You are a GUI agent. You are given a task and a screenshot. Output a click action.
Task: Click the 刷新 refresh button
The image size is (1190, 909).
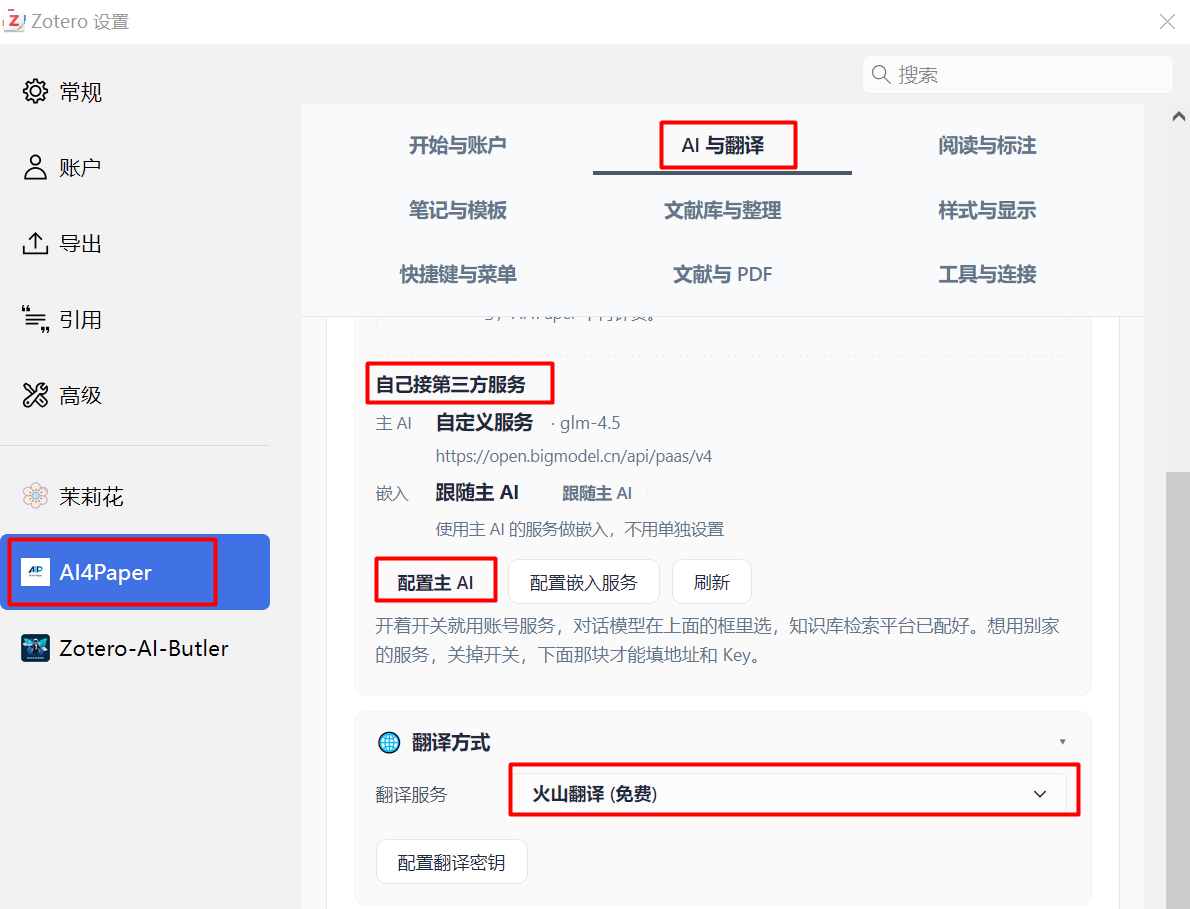click(x=711, y=582)
